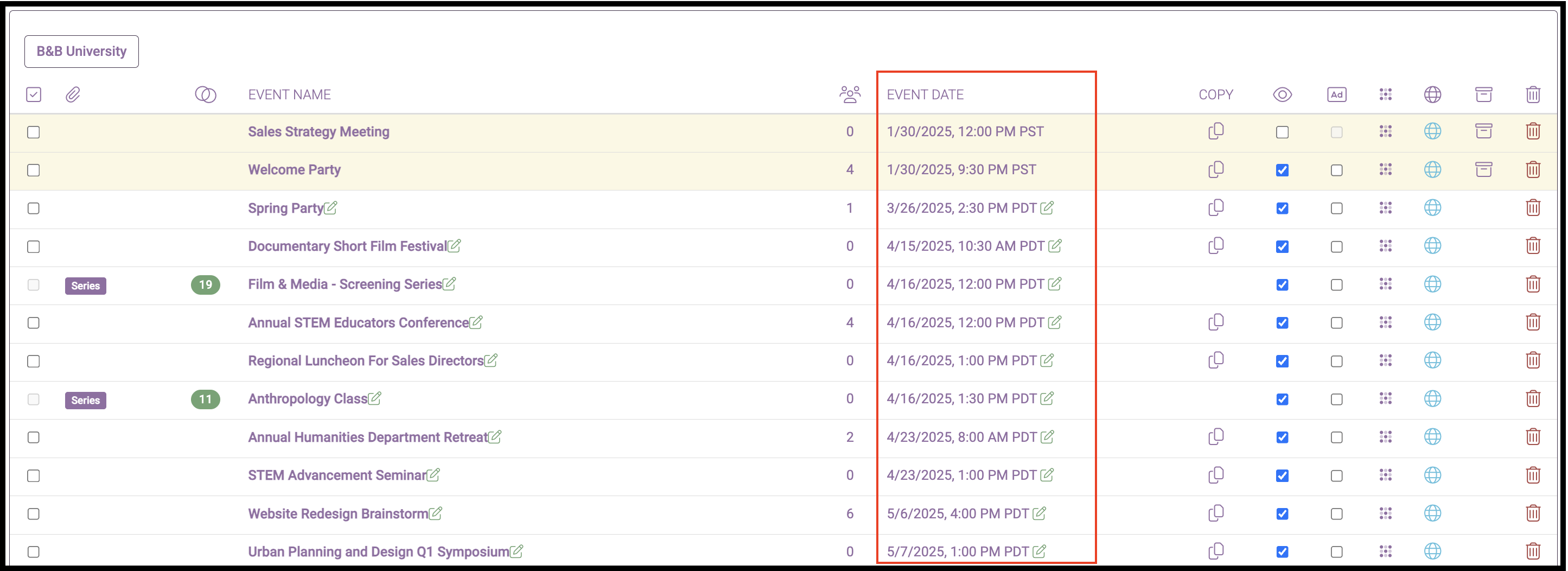Copy the Sales Strategy Meeting event
Viewport: 1568px width, 571px height.
click(x=1216, y=131)
